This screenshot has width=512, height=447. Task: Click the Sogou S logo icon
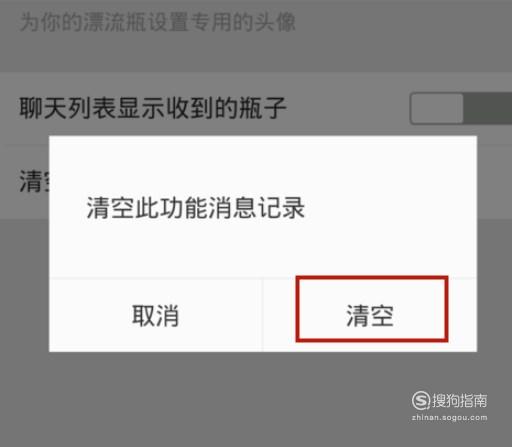421,400
